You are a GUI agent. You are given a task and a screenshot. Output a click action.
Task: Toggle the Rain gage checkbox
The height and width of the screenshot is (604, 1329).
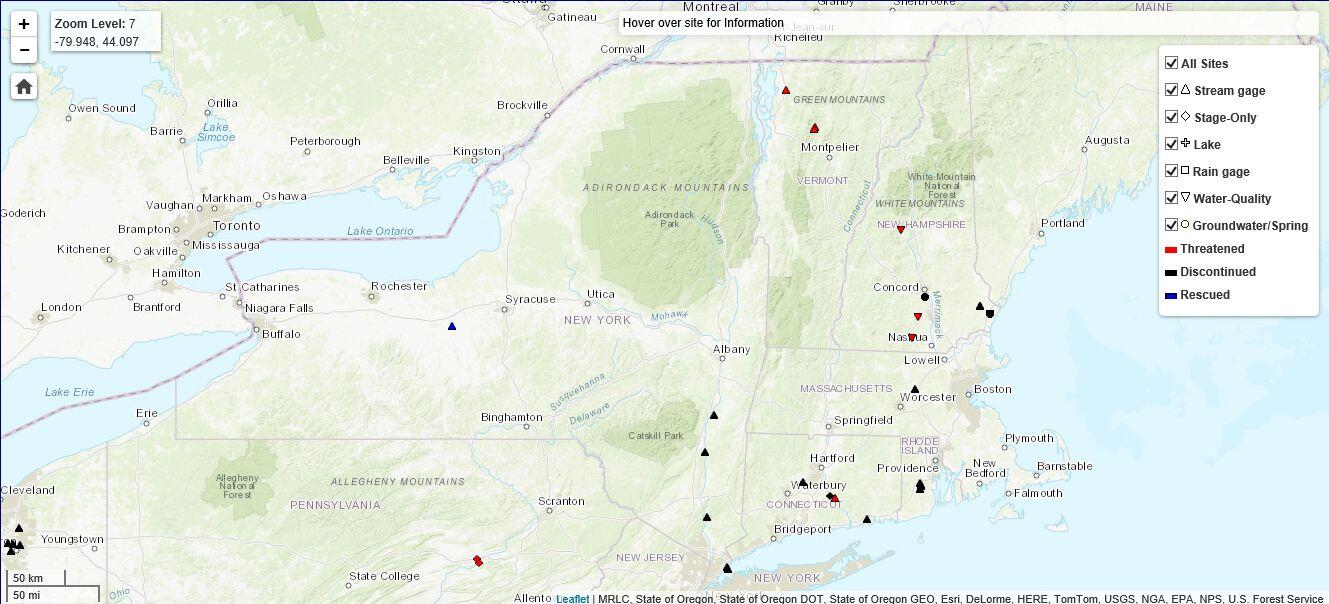pyautogui.click(x=1172, y=171)
